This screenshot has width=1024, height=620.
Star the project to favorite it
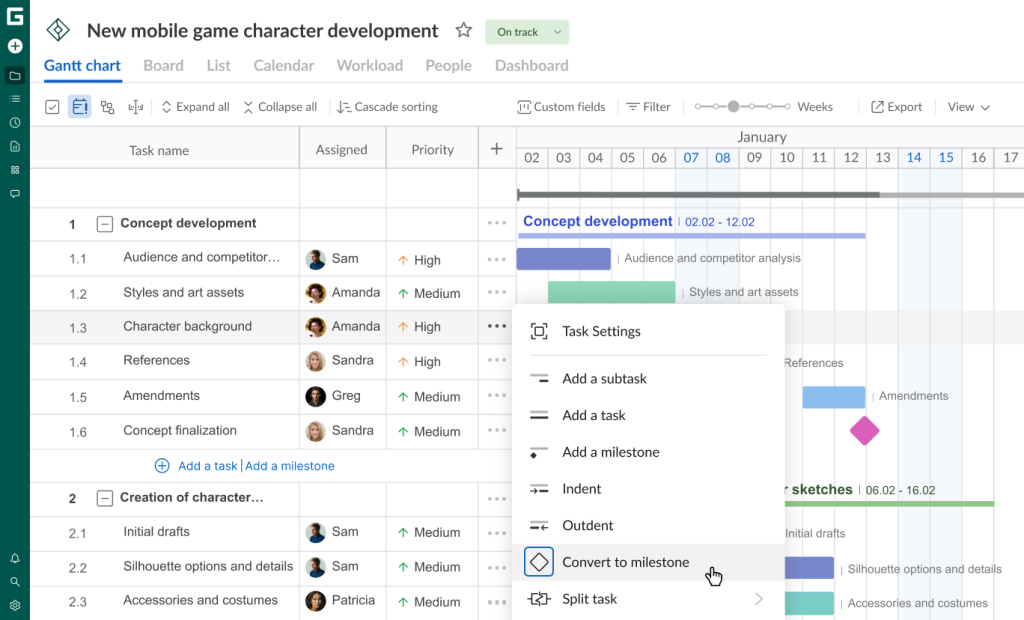(463, 30)
